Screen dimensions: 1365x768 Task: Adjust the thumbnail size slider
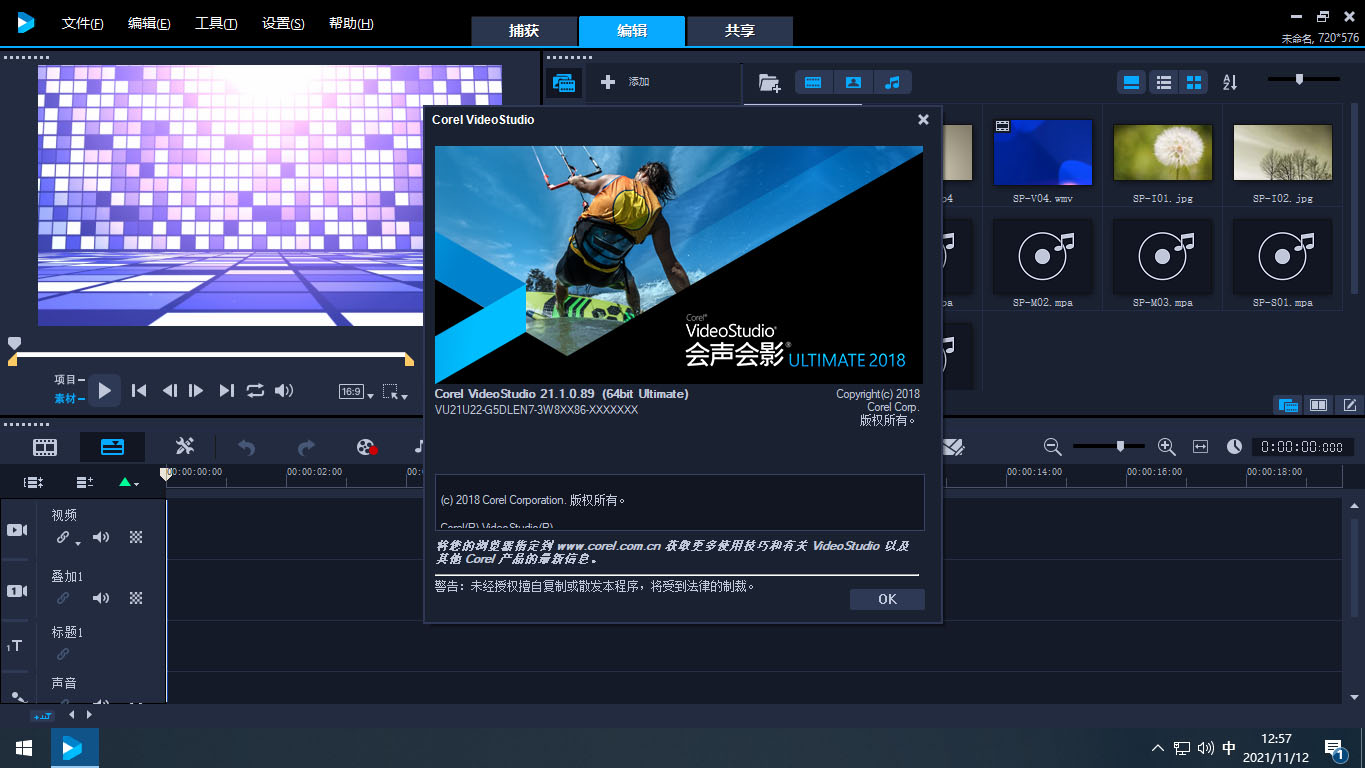pos(1299,80)
